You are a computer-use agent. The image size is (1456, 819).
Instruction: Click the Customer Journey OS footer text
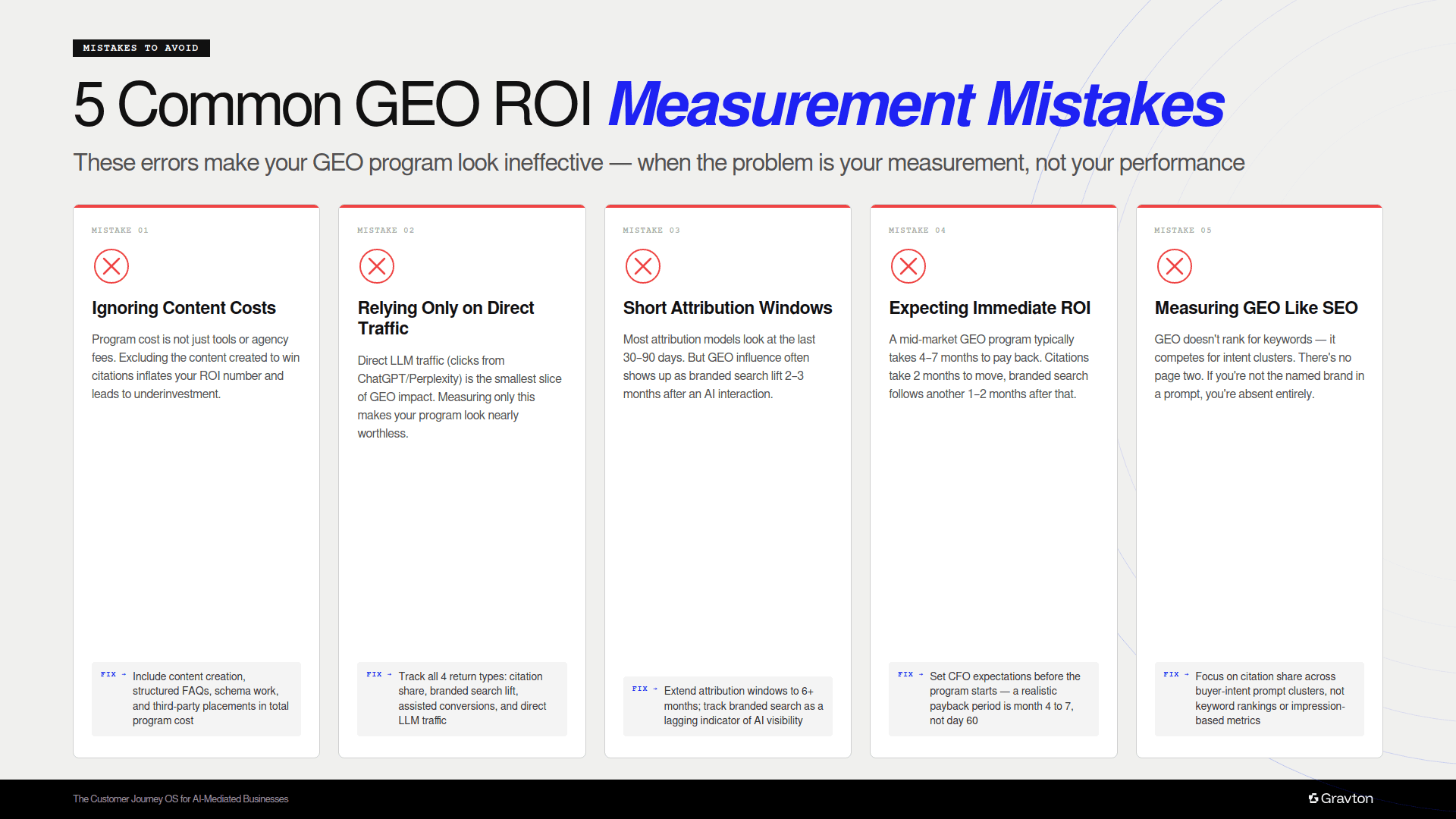pyautogui.click(x=180, y=799)
